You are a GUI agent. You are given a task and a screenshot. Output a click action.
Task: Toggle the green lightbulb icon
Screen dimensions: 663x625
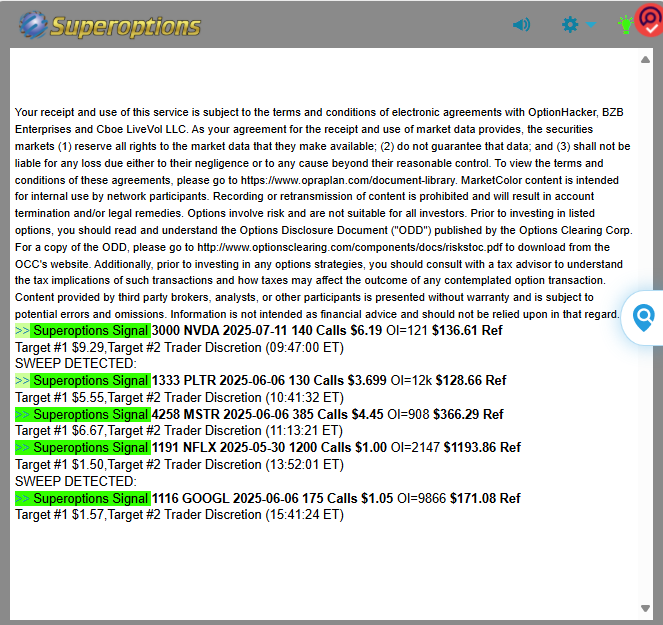click(x=625, y=25)
